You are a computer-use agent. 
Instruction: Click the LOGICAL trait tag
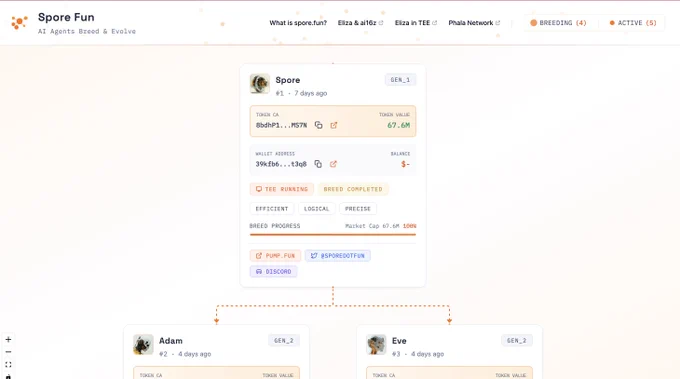[316, 209]
